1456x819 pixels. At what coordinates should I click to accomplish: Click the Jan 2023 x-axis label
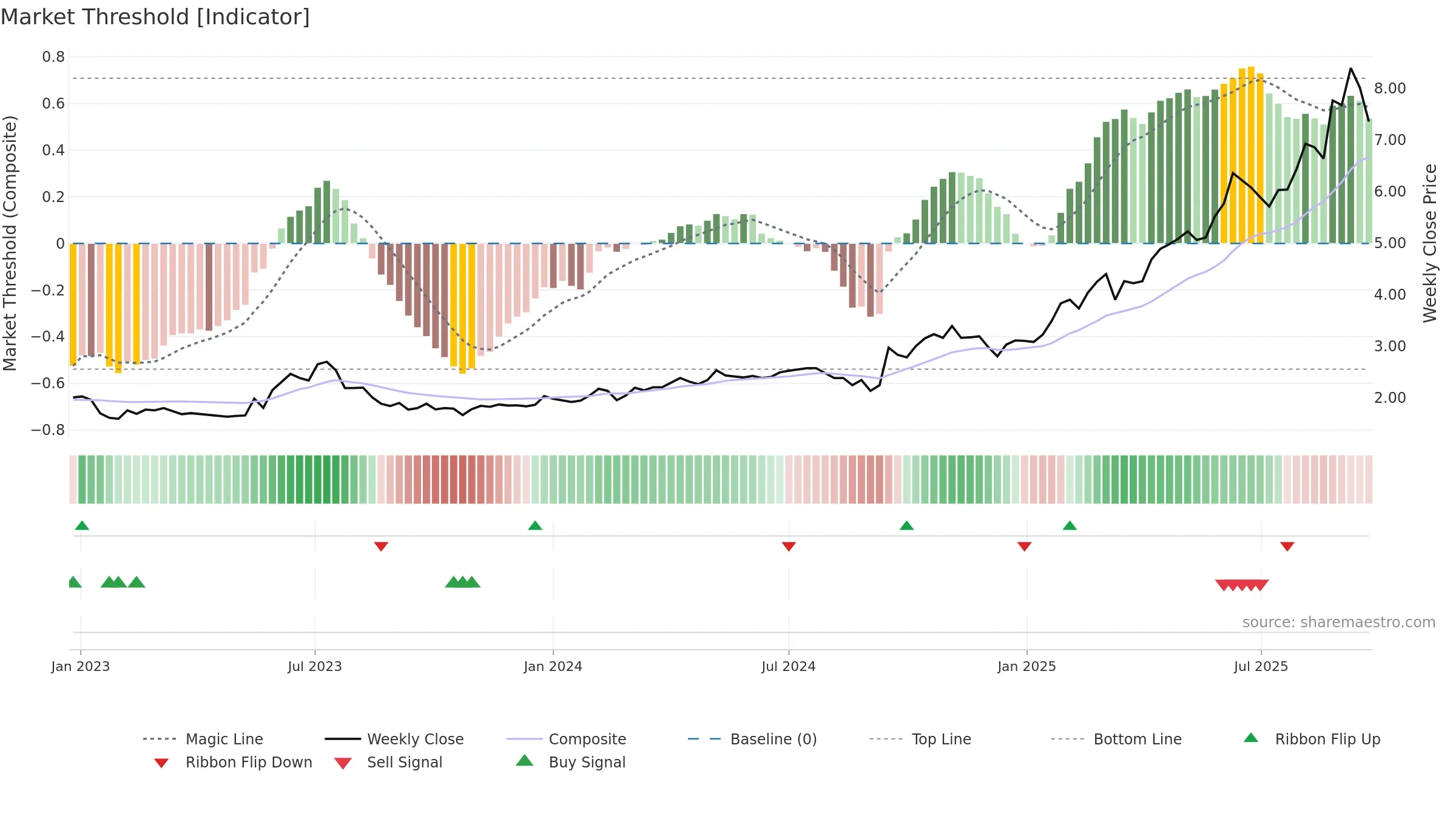[81, 666]
